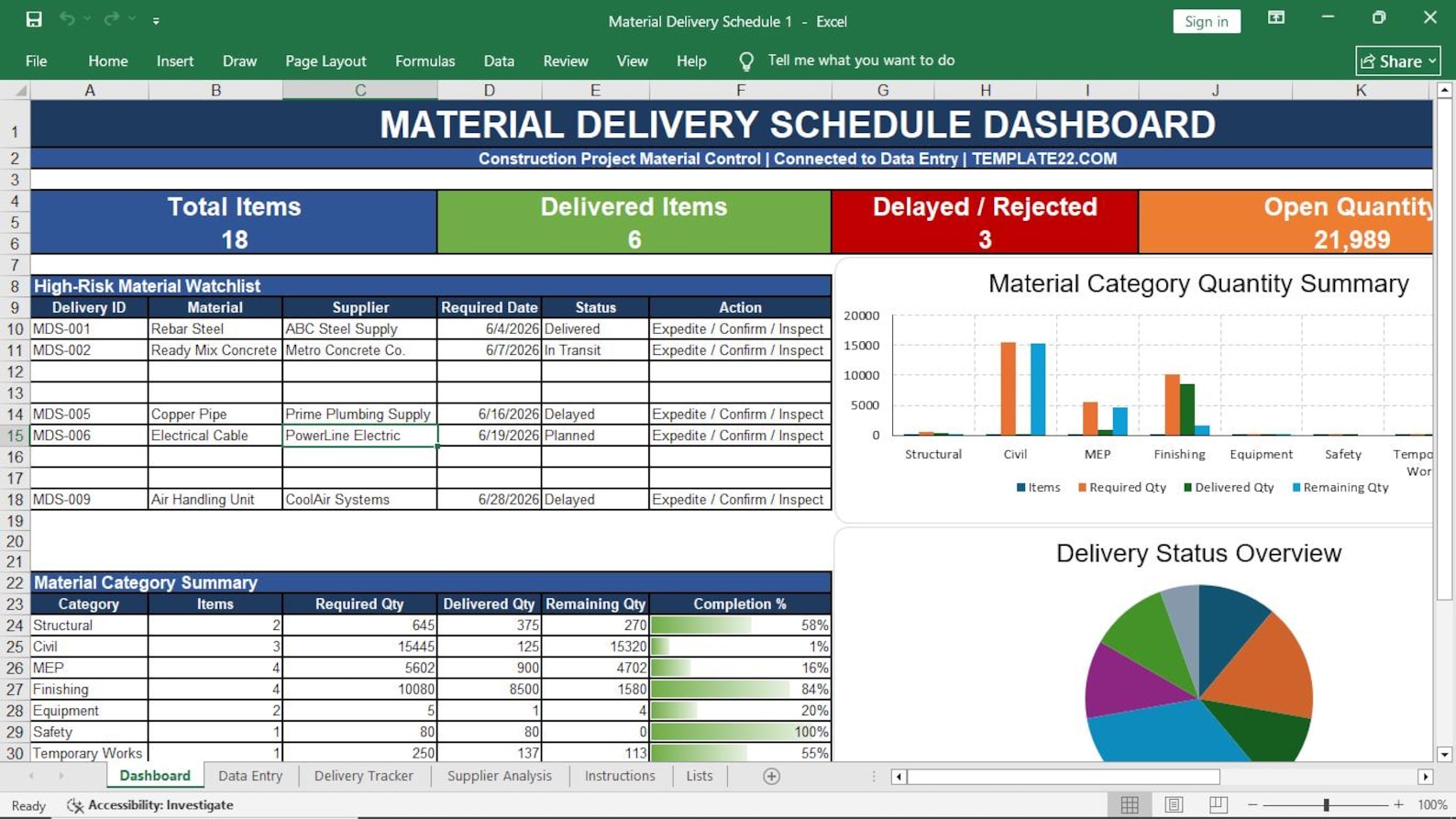The image size is (1456, 819).
Task: Open the Draw ribbon tab
Action: 239,61
